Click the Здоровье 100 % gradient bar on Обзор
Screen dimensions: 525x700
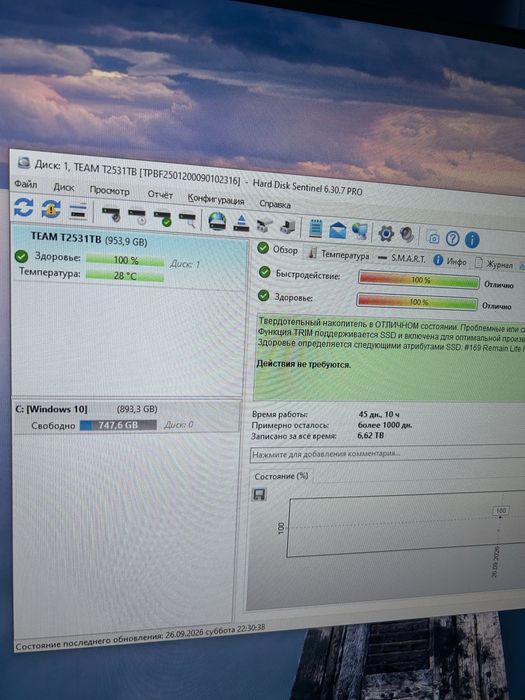click(417, 302)
